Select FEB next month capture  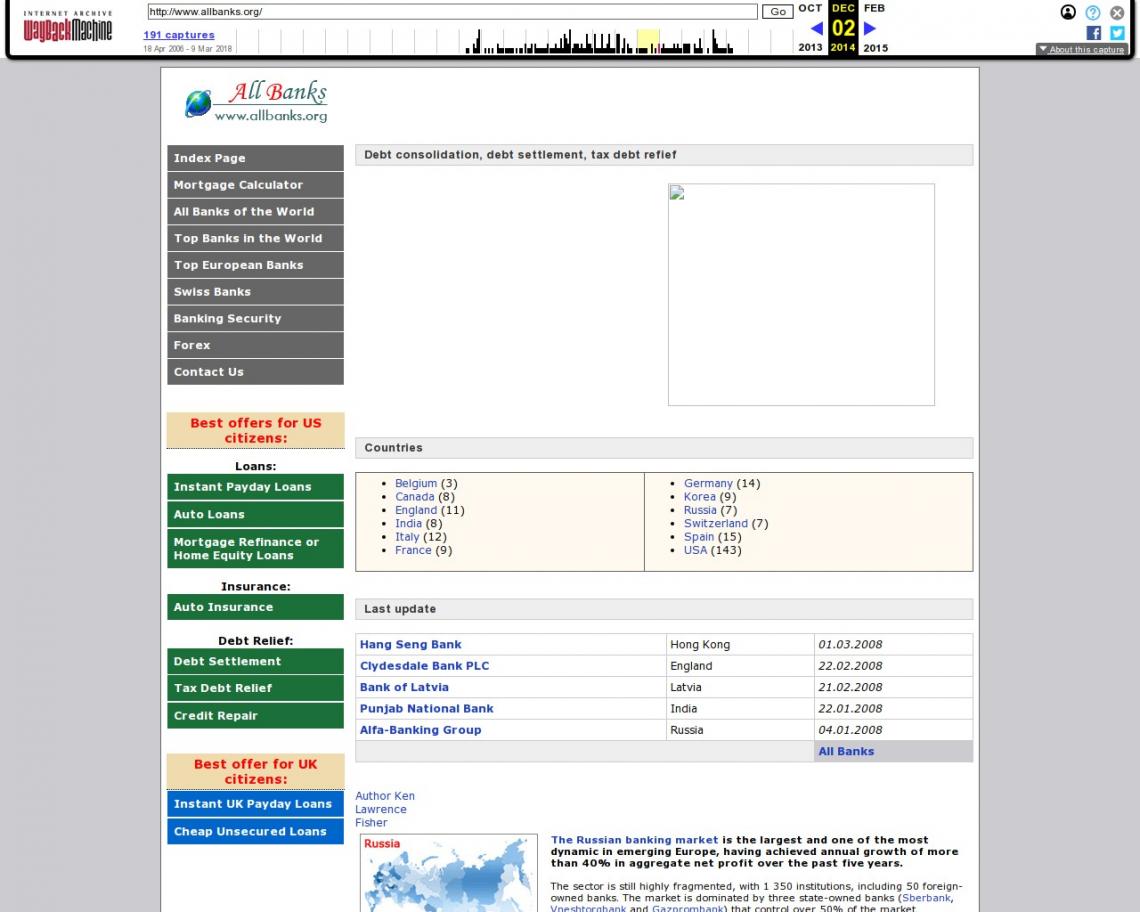(x=874, y=8)
